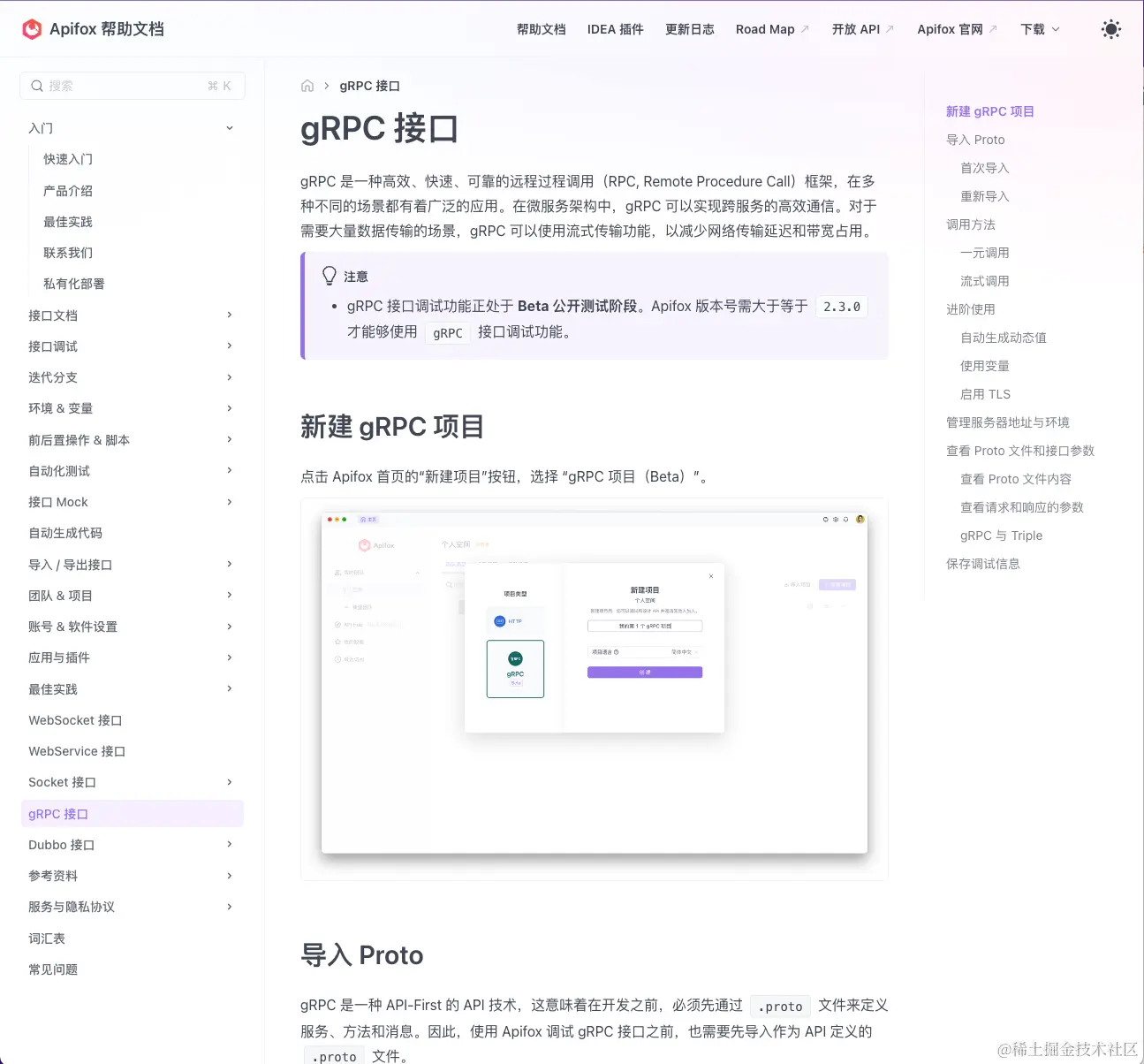Expand the 自动化测试 sidebar section

tap(133, 471)
